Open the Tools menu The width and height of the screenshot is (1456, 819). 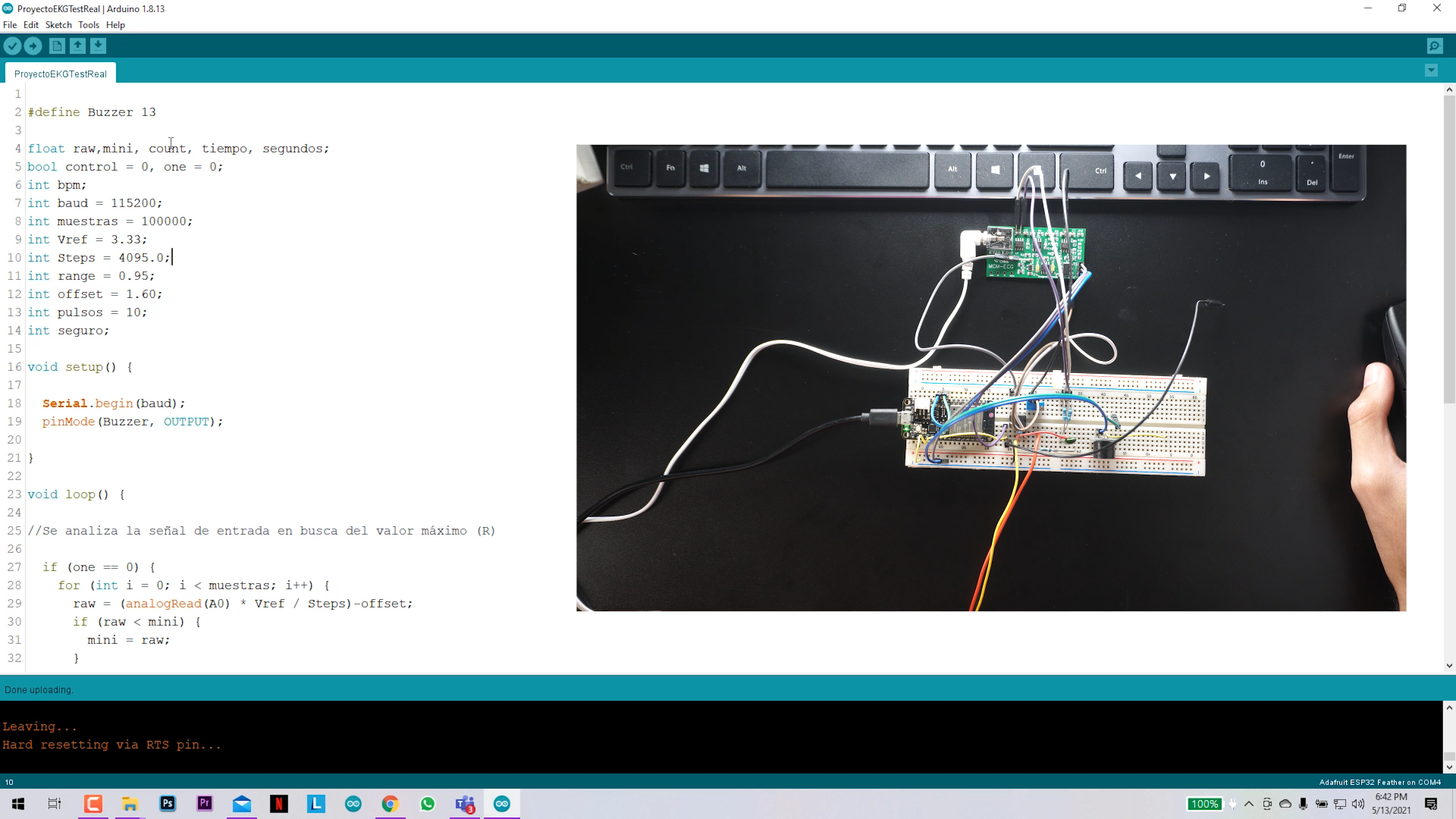click(89, 24)
